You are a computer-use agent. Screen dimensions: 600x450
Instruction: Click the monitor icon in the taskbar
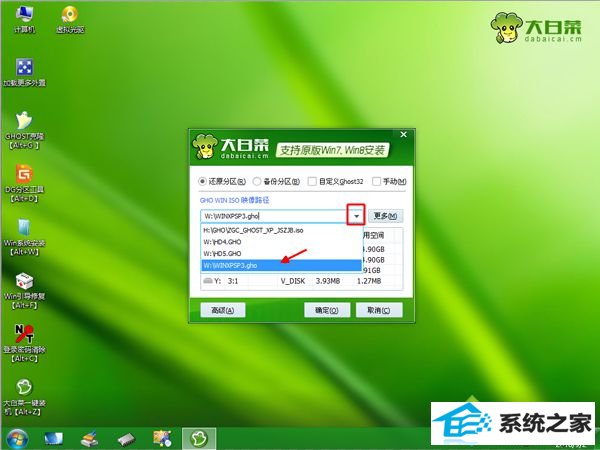click(x=54, y=439)
